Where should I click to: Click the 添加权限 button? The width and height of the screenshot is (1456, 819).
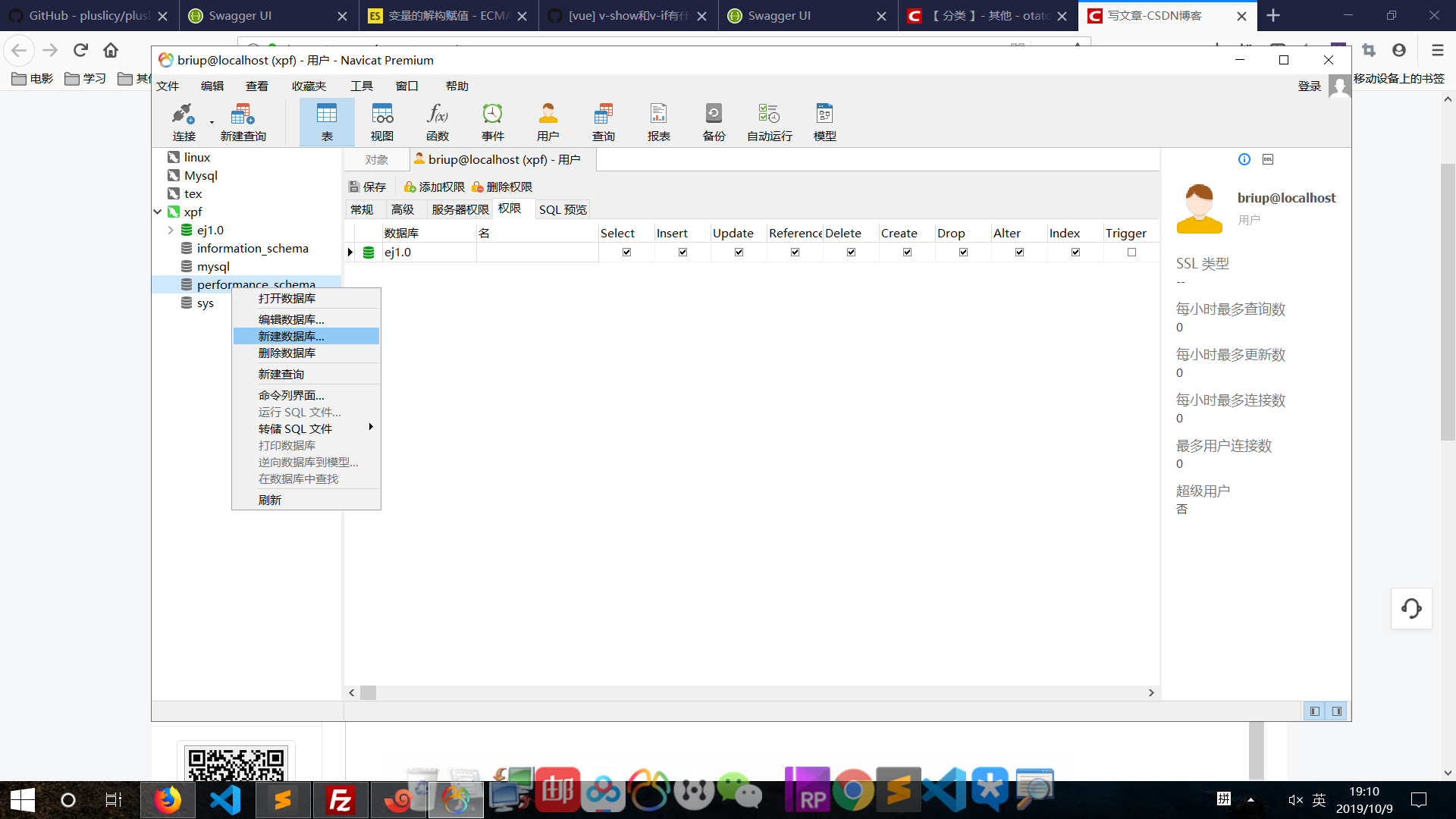tap(435, 187)
